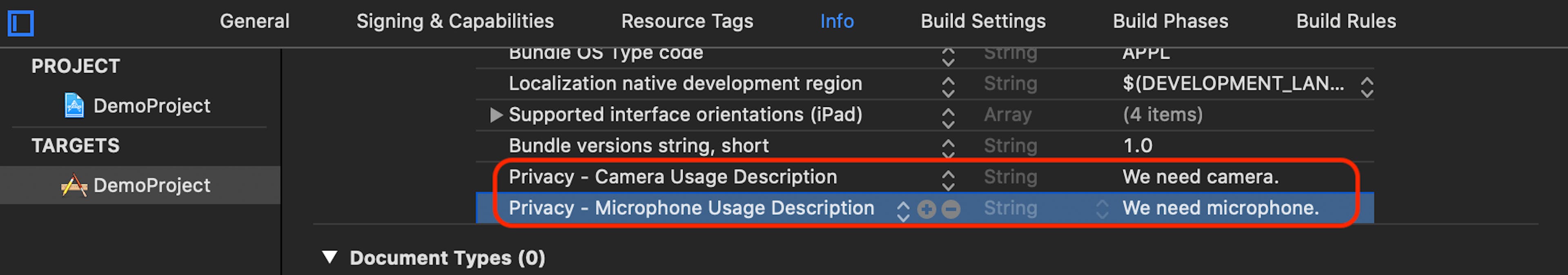Image resolution: width=1568 pixels, height=275 pixels.
Task: Open key stepper for Bundle versions string
Action: (x=948, y=147)
